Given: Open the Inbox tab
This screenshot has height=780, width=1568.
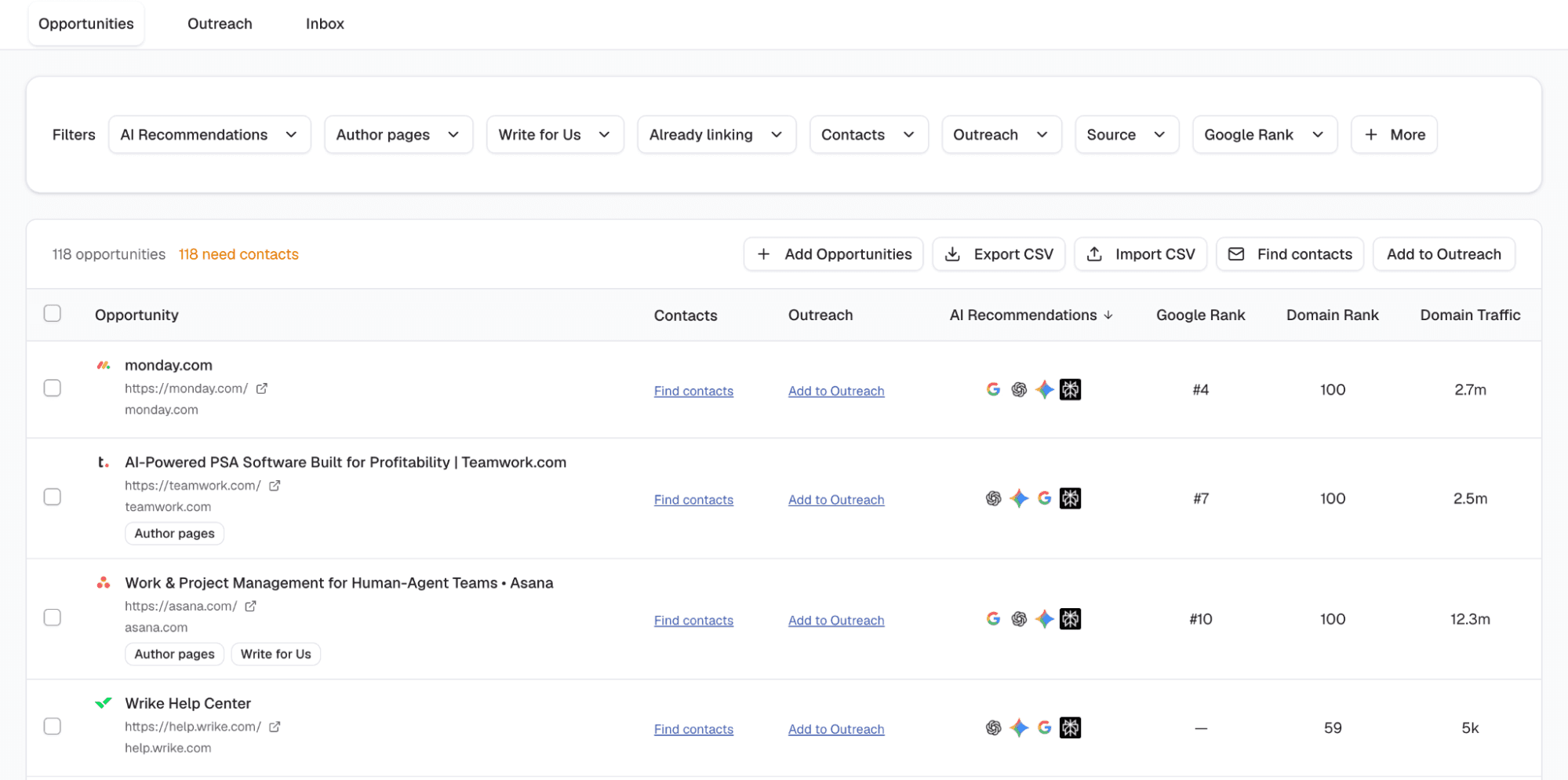Looking at the screenshot, I should (325, 24).
